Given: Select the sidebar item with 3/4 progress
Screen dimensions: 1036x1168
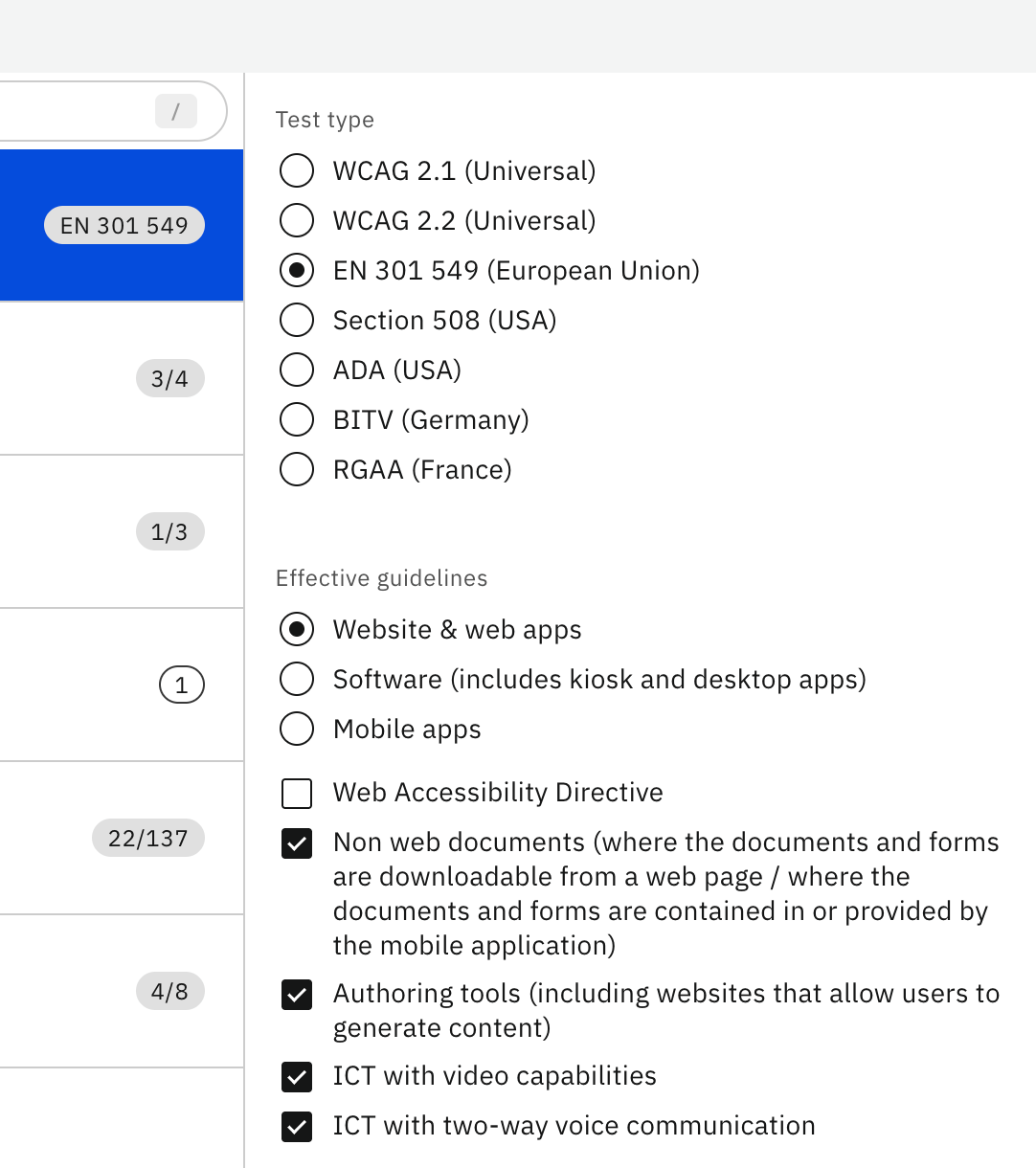Looking at the screenshot, I should [x=169, y=378].
